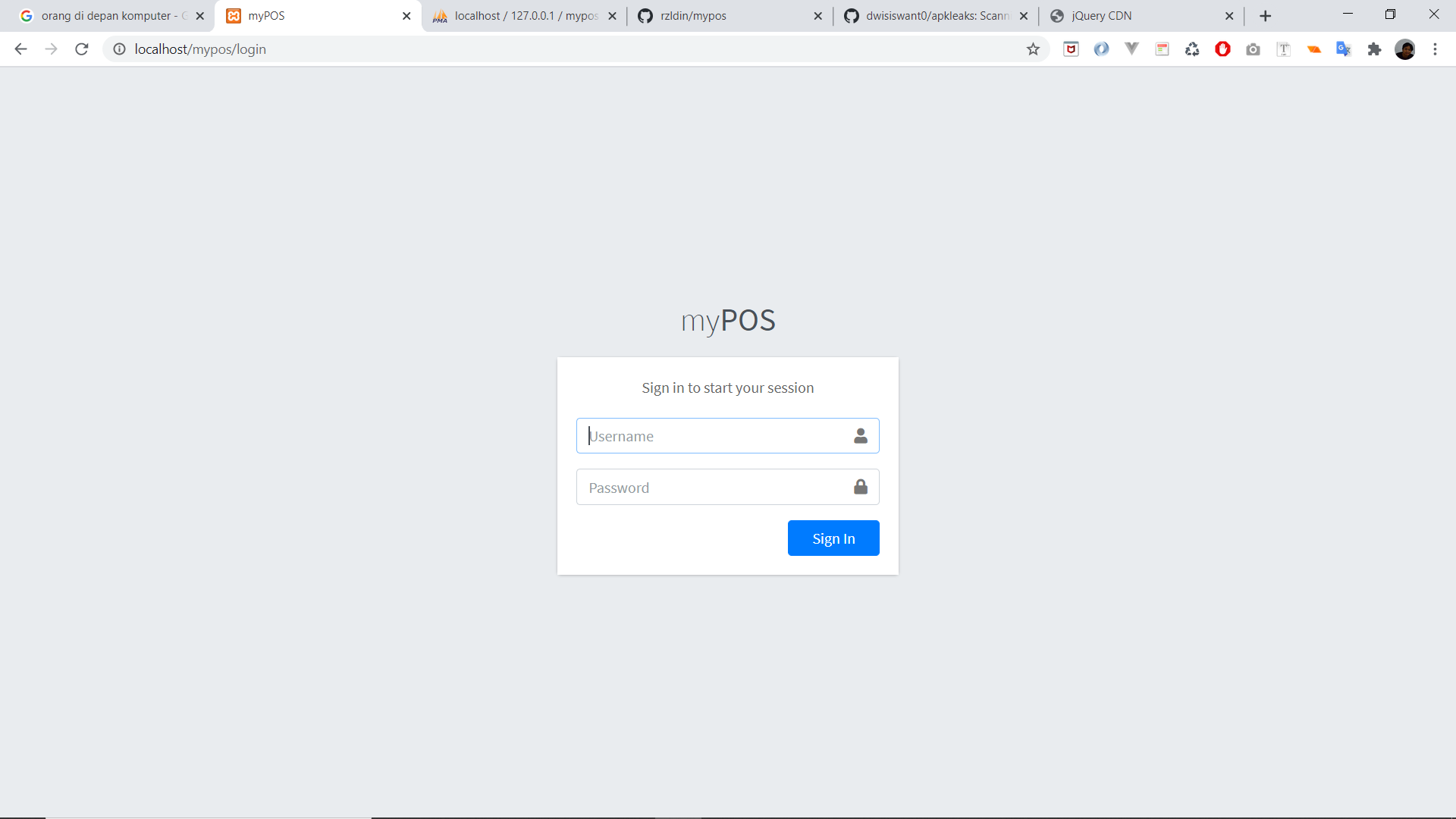Reload the page with the refresh icon
The image size is (1456, 819).
[81, 49]
